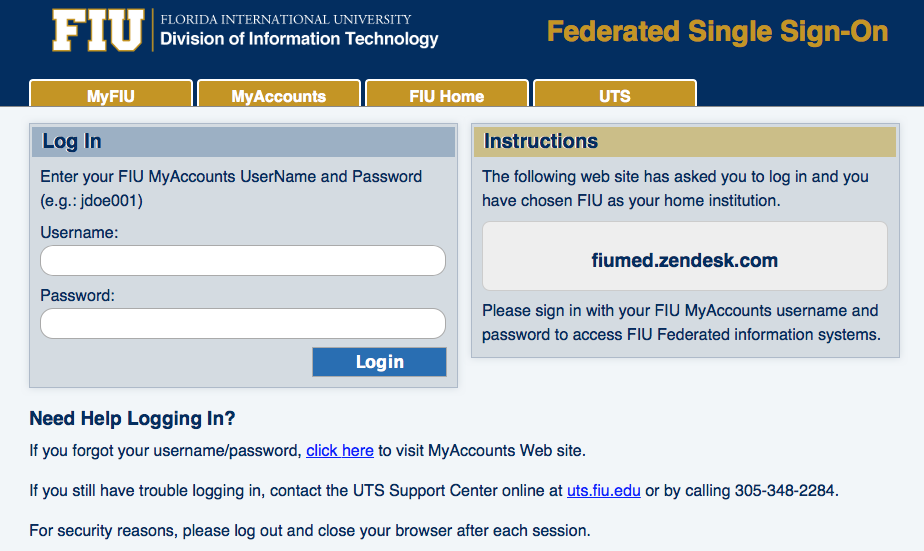Click the Instructions panel header

pyautogui.click(x=685, y=141)
